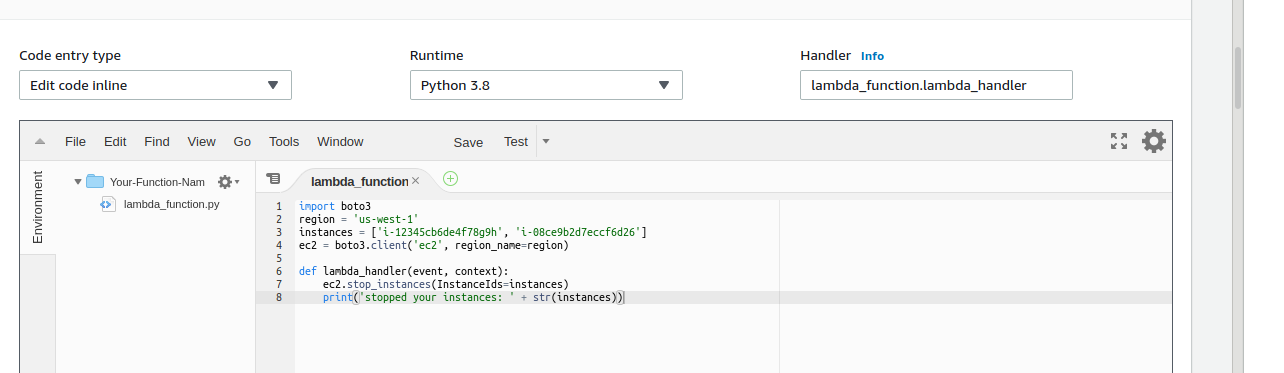Click the ec2 = boto3.client code line
This screenshot has height=373, width=1284.
(433, 245)
